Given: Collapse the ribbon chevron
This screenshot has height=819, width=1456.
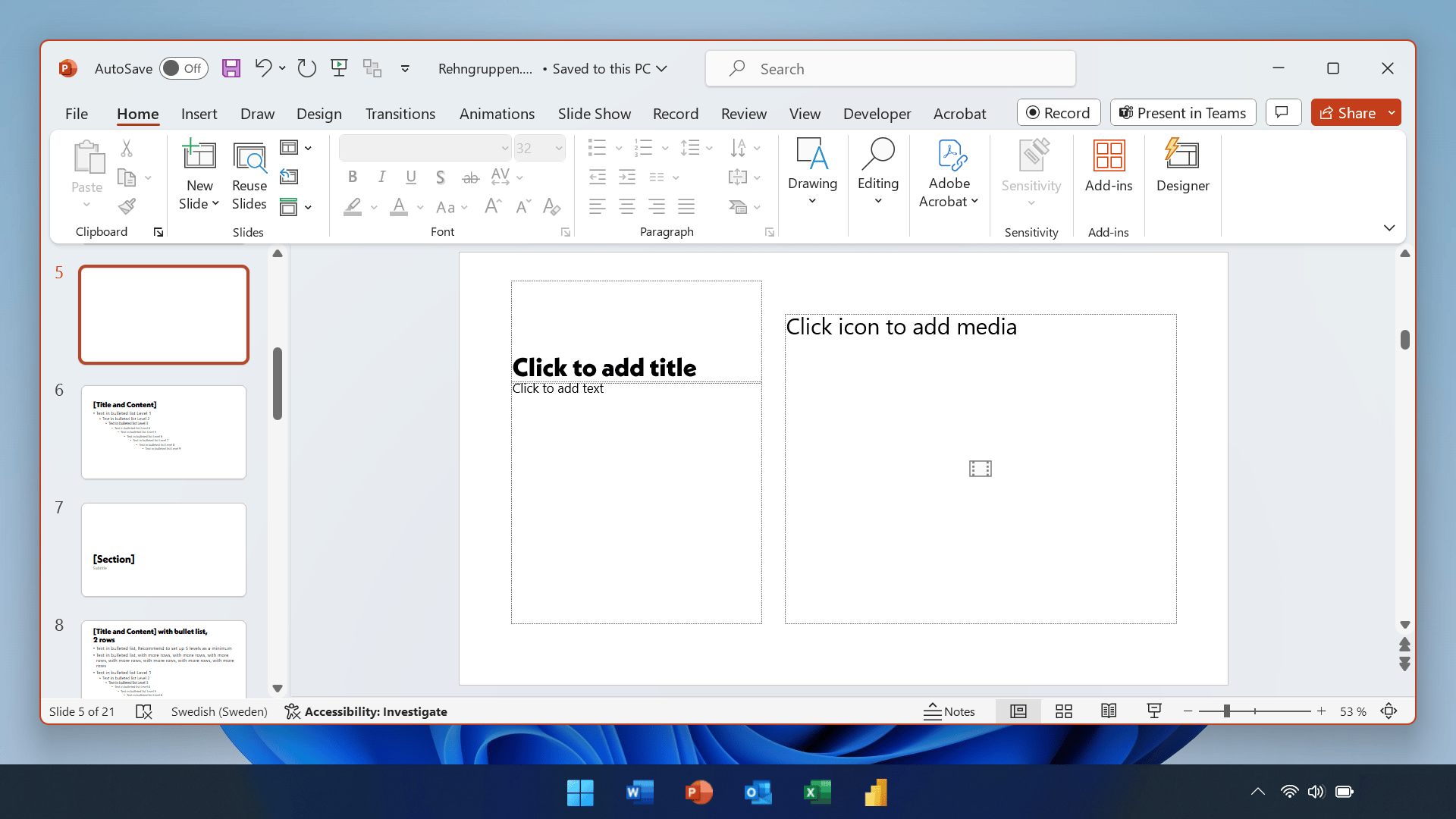Looking at the screenshot, I should (x=1389, y=227).
